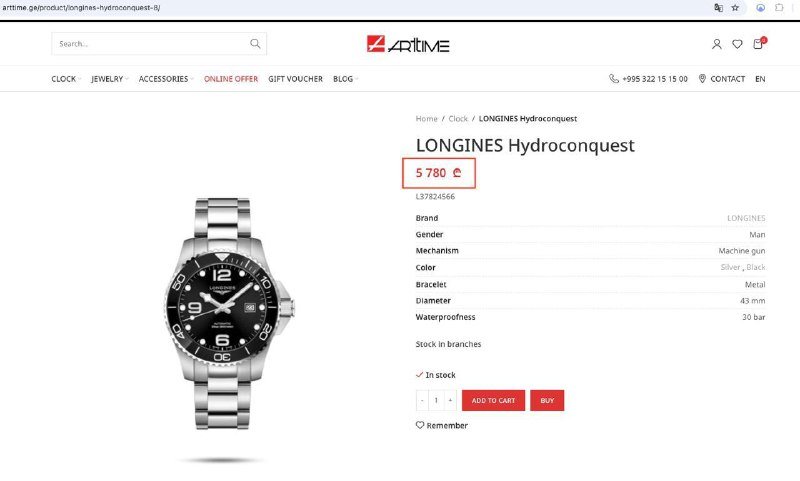Expand the Jewelry menu dropdown
This screenshot has height=481, width=800.
(110, 79)
